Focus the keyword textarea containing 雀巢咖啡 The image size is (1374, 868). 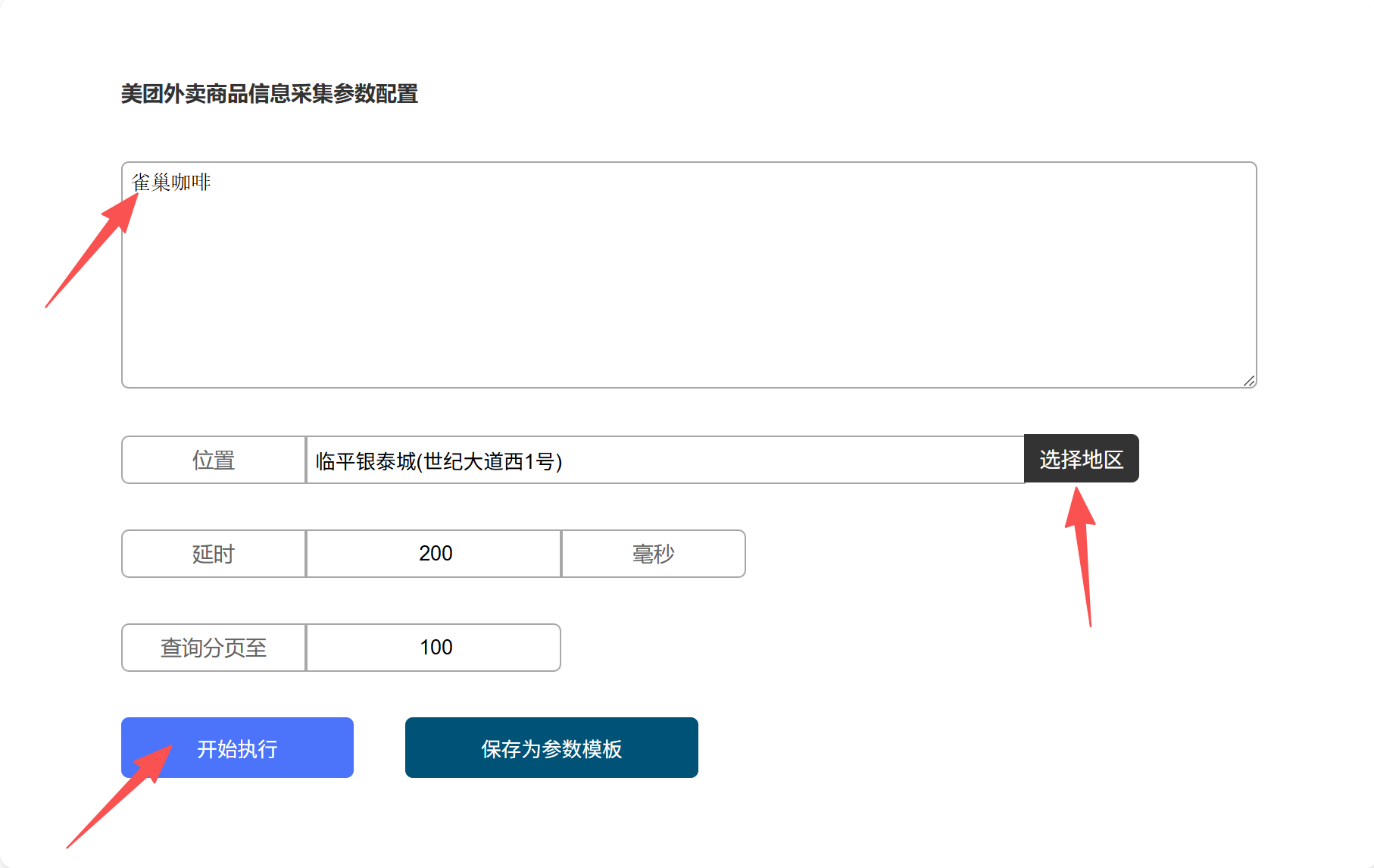[x=689, y=275]
